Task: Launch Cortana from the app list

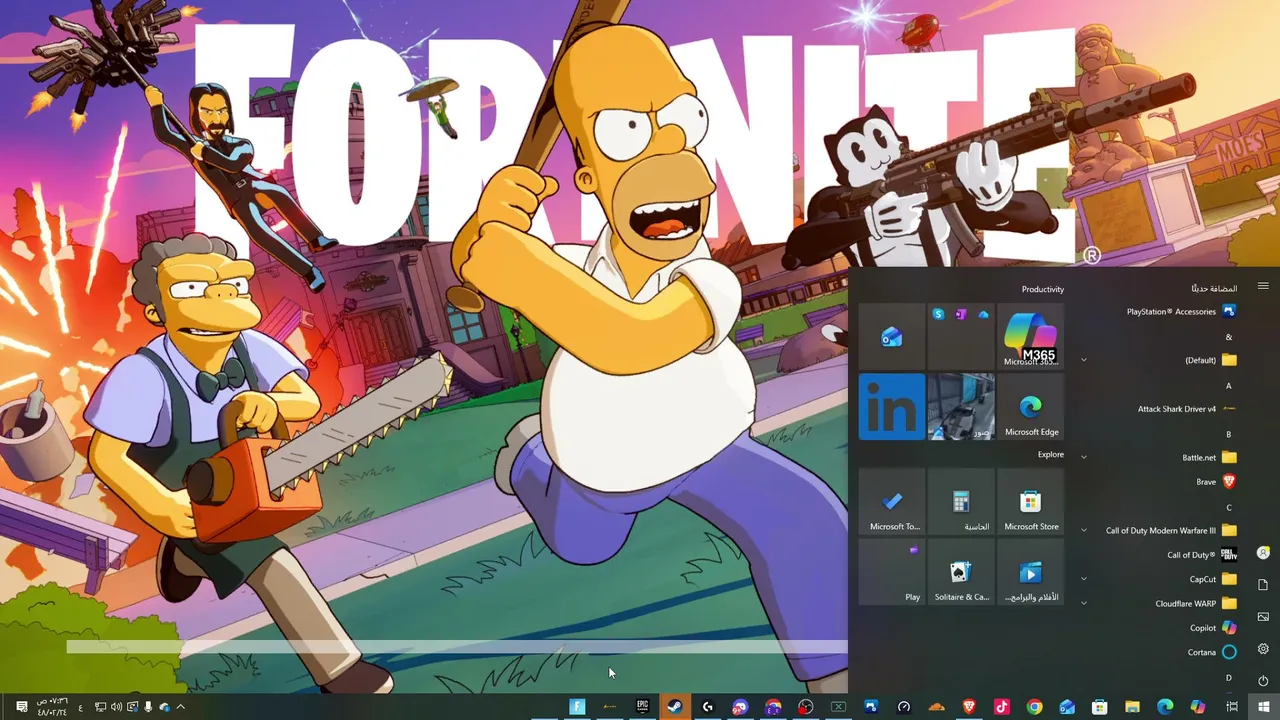Action: point(1160,652)
